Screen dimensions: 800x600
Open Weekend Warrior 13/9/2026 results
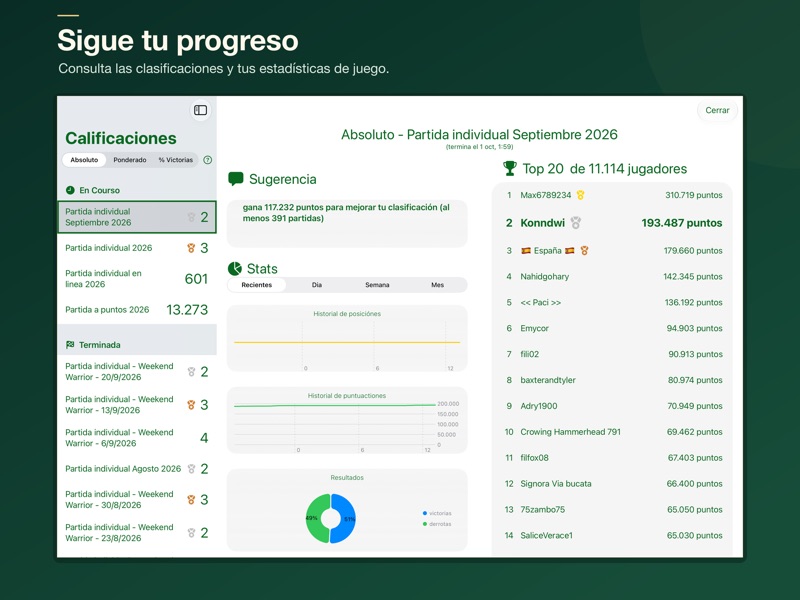pyautogui.click(x=137, y=405)
